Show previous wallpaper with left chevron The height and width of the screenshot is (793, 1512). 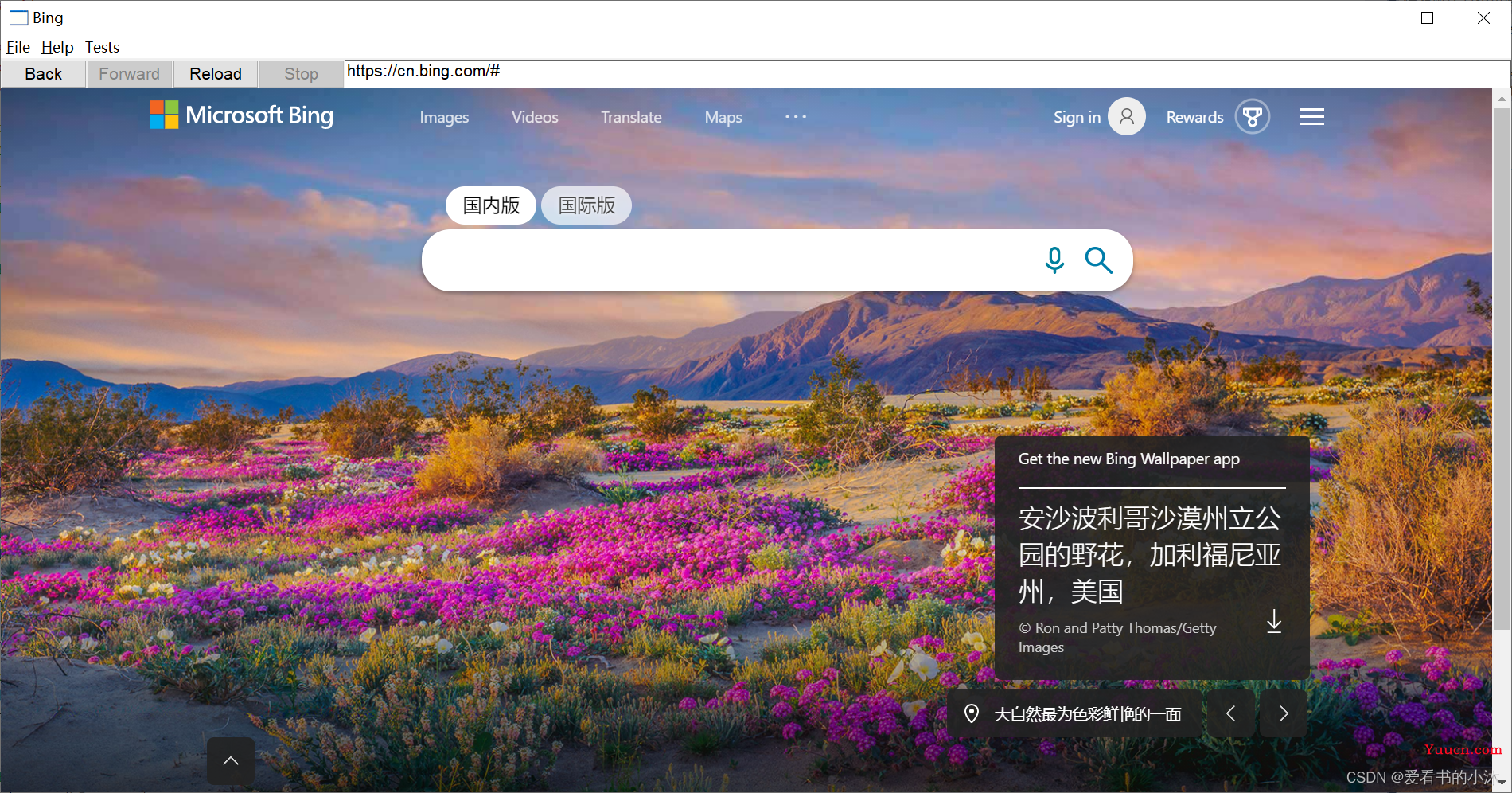point(1231,713)
